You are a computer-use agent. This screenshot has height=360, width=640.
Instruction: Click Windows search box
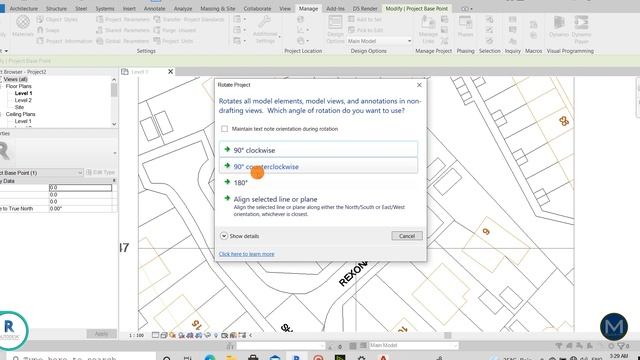pos(80,358)
